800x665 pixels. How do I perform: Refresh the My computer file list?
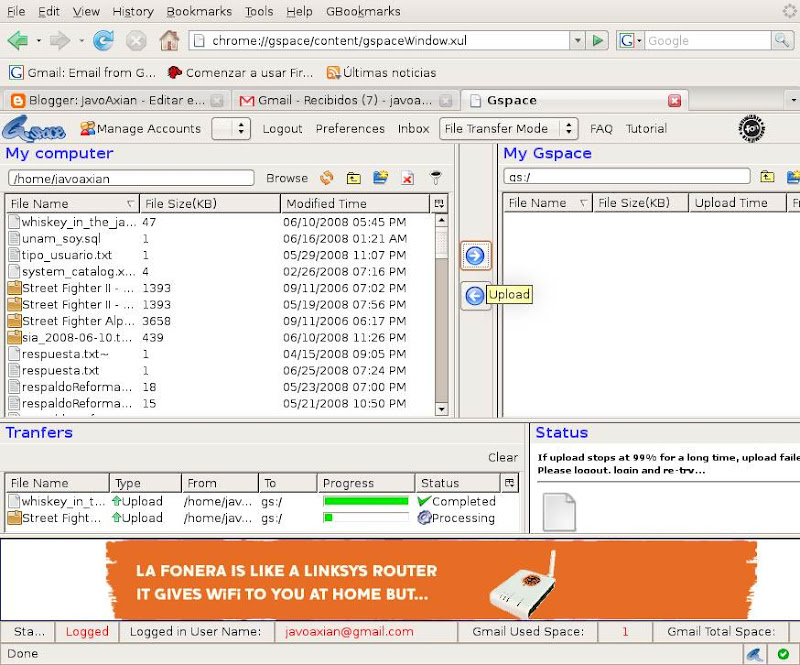[327, 178]
